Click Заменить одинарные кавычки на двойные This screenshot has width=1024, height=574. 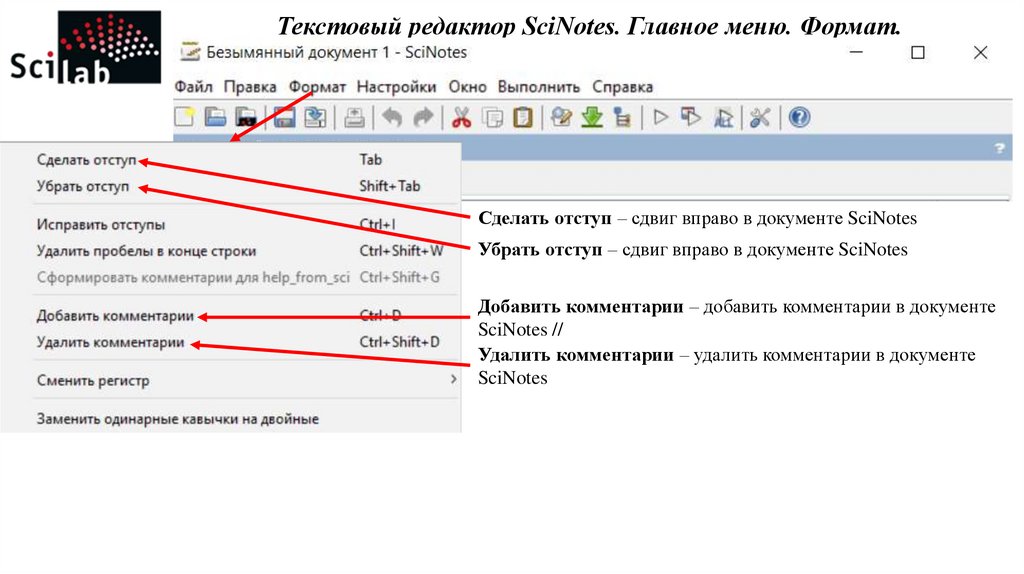177,419
